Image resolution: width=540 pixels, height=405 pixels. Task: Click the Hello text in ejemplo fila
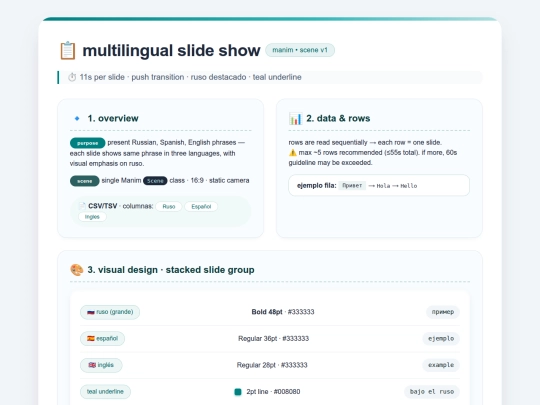coord(409,186)
